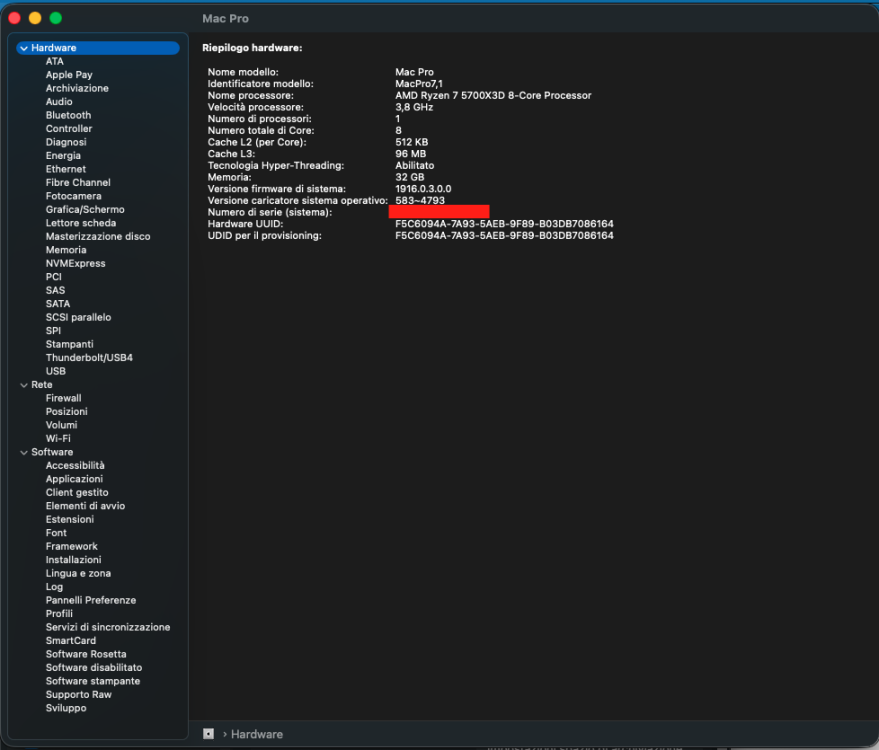The image size is (879, 750).
Task: Click the firmware version 1916.0.3.0.0
Action: 423,189
